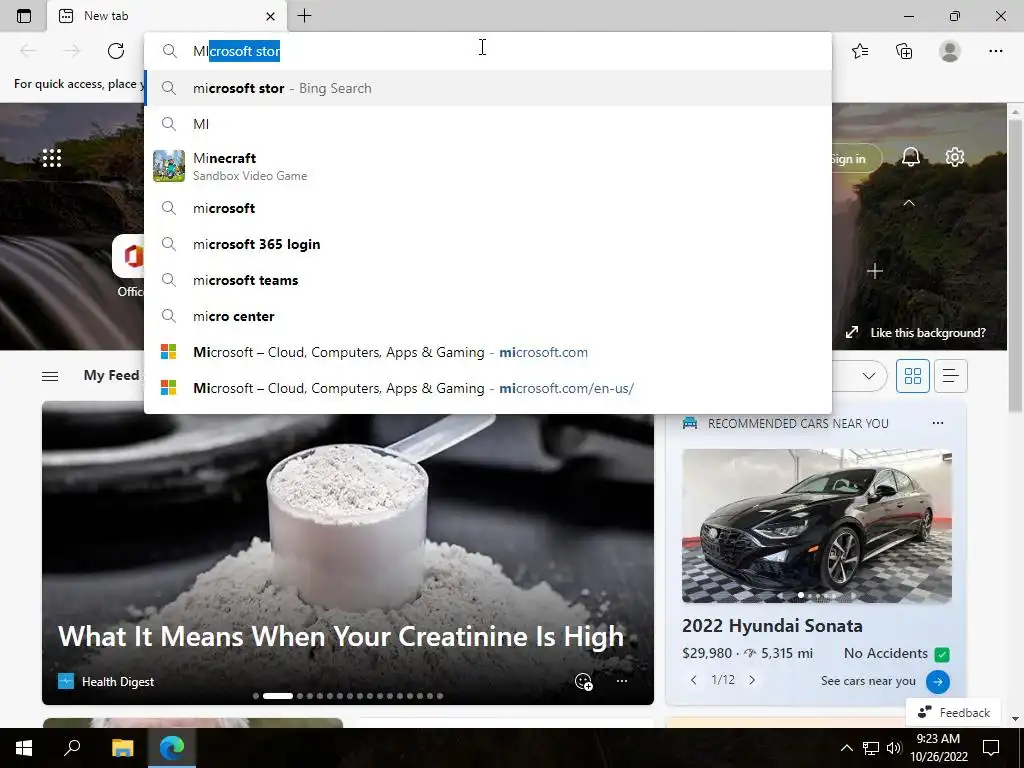
Task: Collapse quick links with up chevron
Action: click(909, 203)
